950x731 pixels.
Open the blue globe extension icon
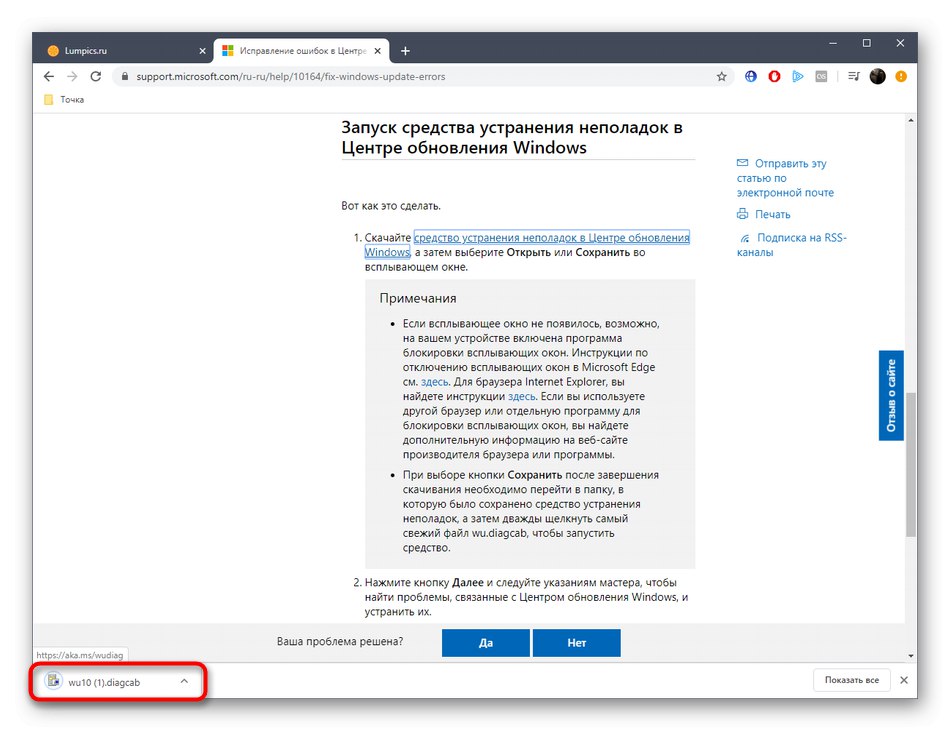pos(751,76)
